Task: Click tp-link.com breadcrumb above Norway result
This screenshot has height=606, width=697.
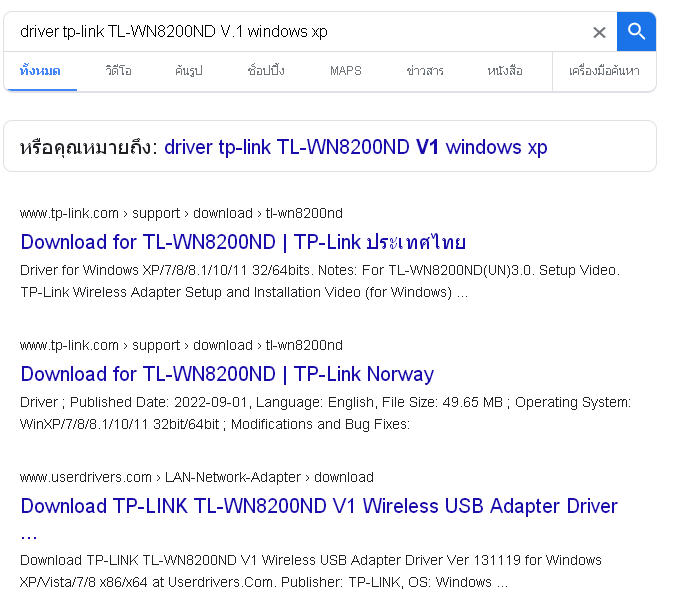Action: pyautogui.click(x=181, y=345)
